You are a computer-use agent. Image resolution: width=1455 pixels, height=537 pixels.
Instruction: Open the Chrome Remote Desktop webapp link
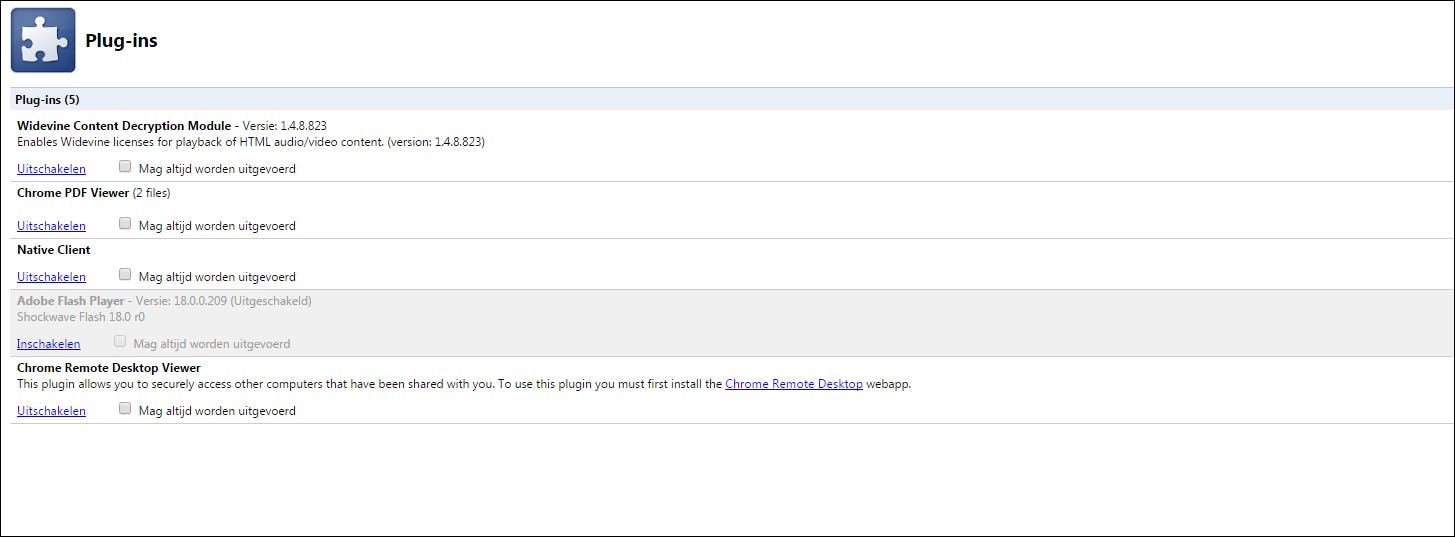(793, 384)
